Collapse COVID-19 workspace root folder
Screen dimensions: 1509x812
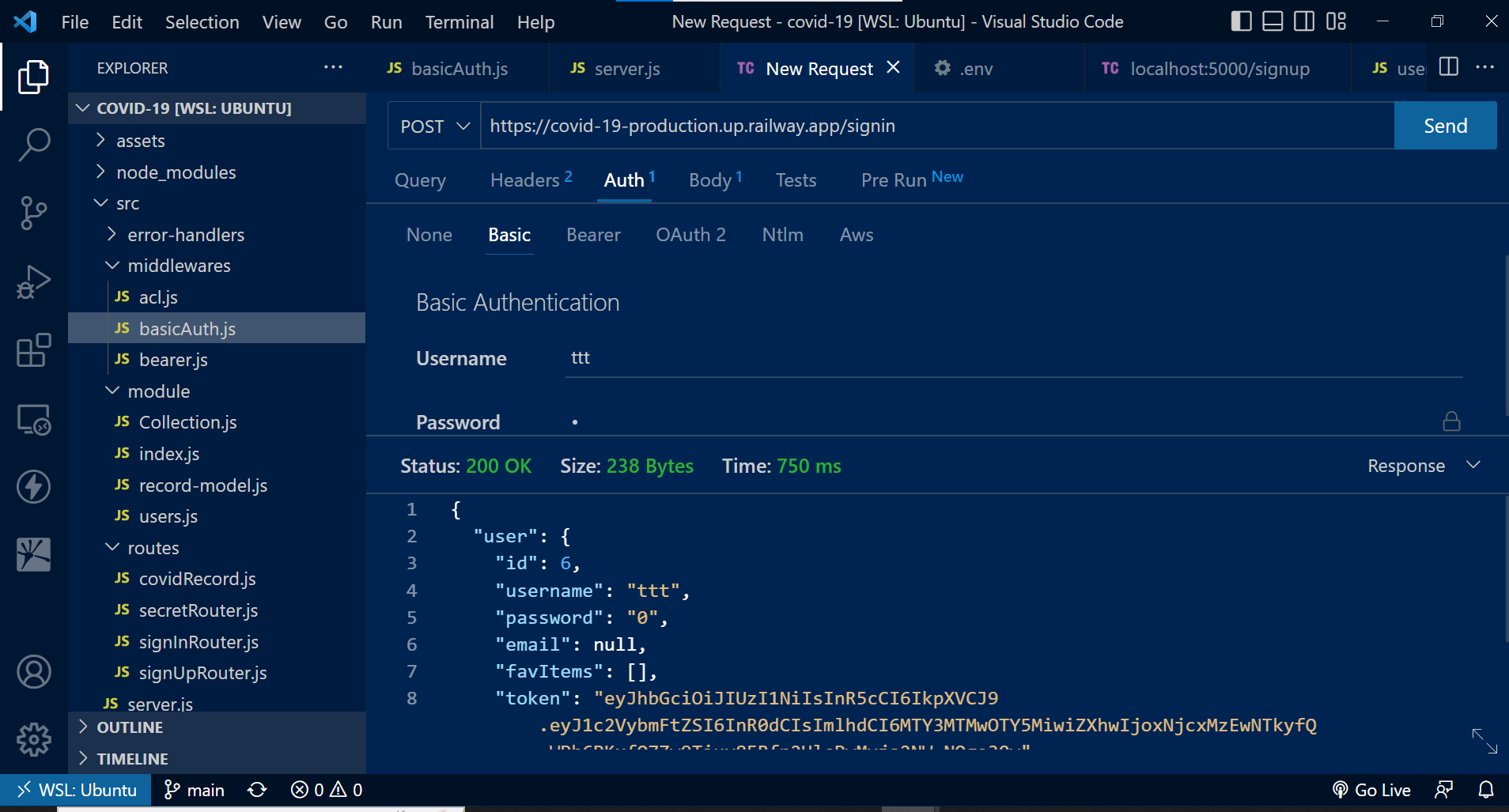coord(217,108)
